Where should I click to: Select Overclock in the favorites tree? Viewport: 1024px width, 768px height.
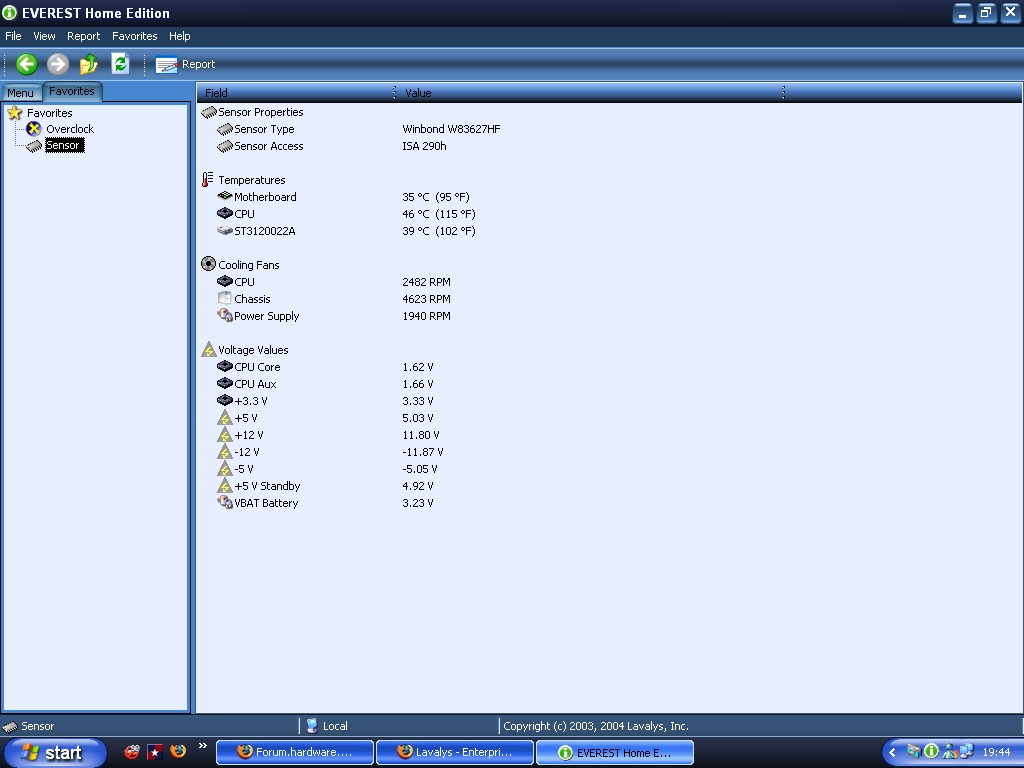click(x=70, y=129)
